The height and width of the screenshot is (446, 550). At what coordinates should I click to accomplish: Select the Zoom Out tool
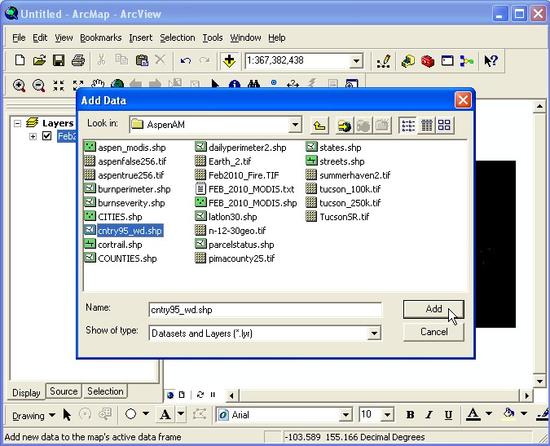pos(39,85)
